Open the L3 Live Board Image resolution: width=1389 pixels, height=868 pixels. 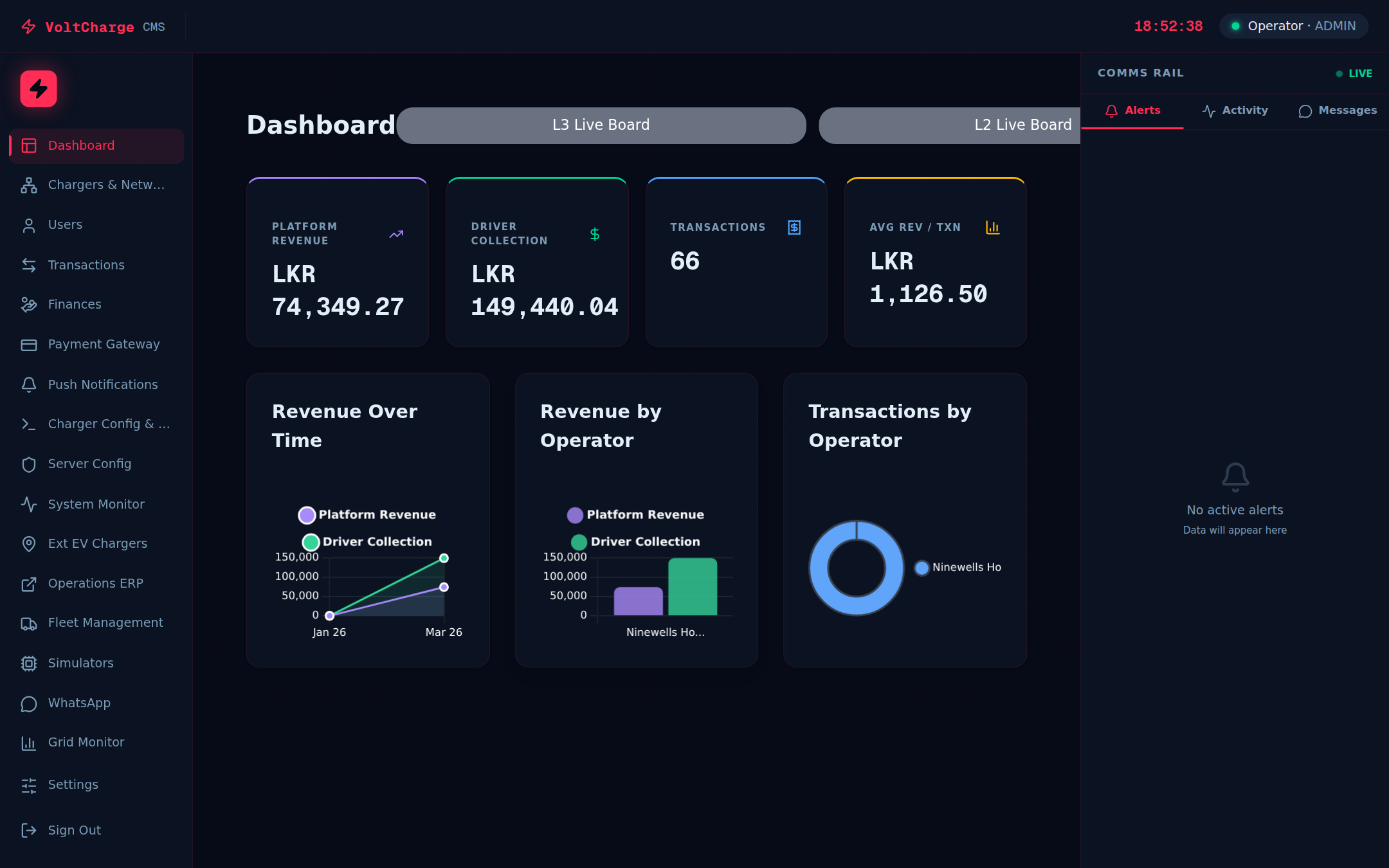601,125
